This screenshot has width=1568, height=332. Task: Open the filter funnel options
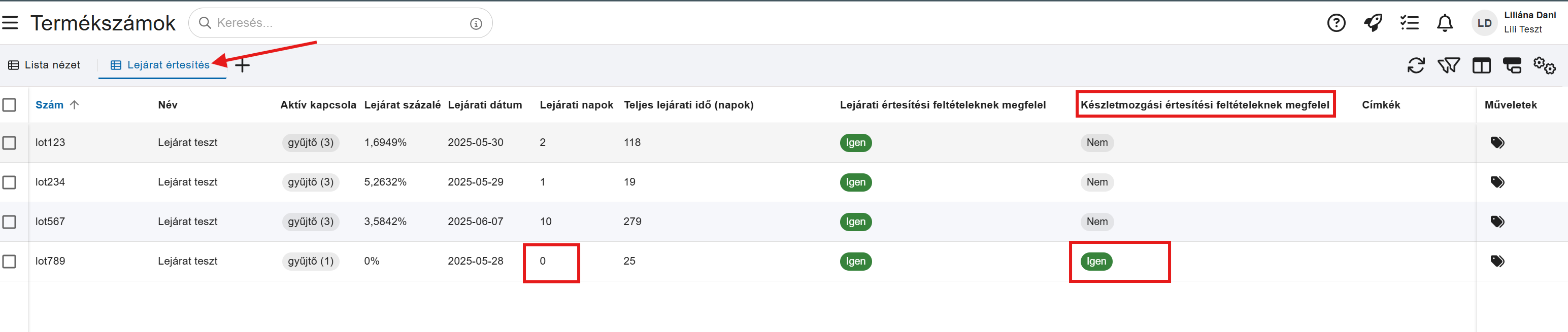coord(1448,65)
